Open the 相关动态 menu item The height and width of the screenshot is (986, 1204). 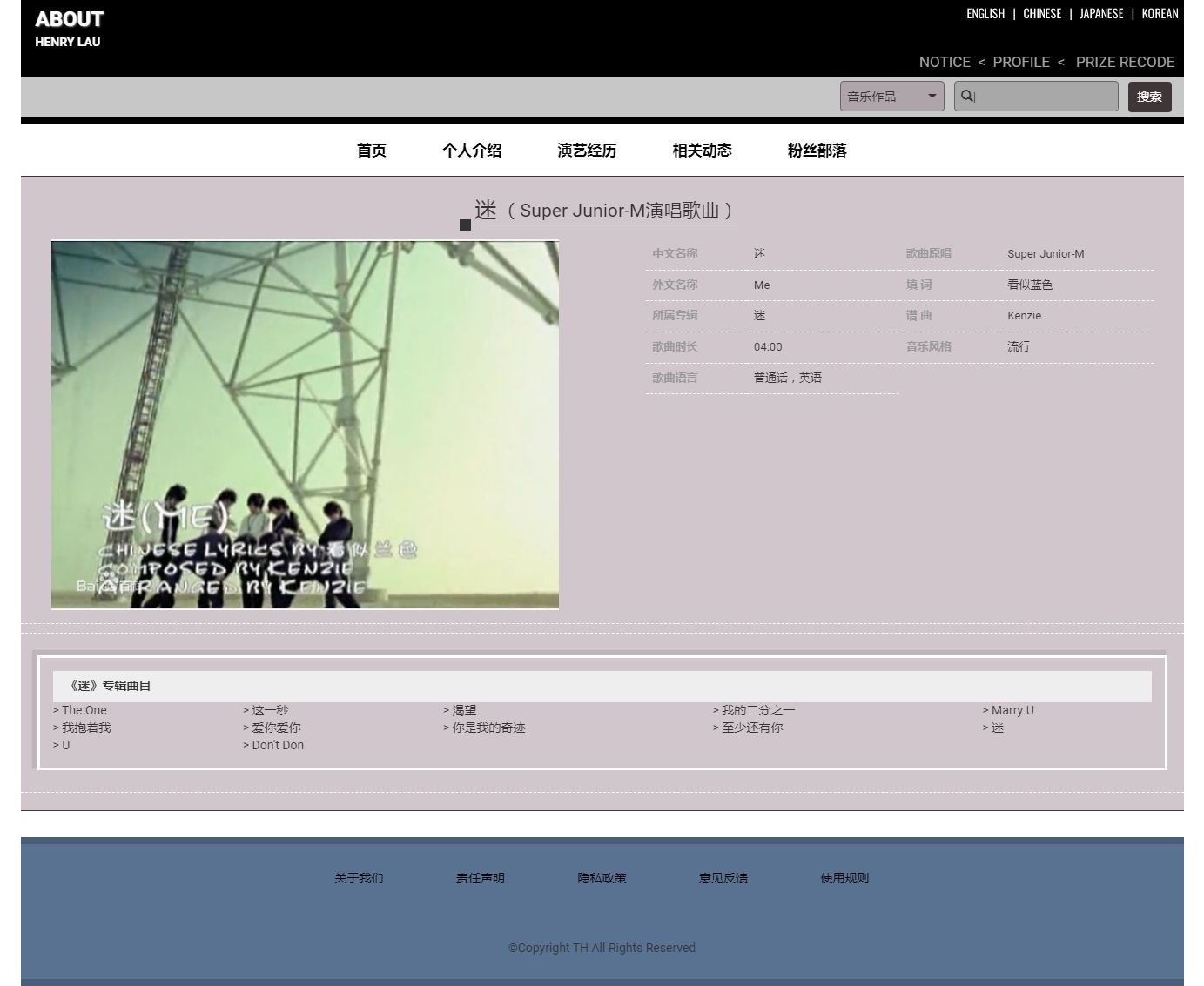[702, 151]
